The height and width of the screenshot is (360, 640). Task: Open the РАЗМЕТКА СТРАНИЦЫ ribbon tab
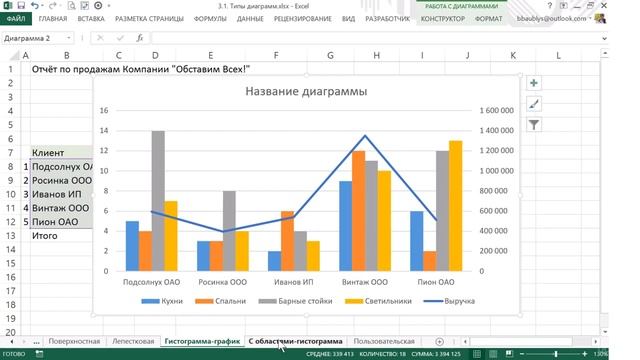pos(149,18)
